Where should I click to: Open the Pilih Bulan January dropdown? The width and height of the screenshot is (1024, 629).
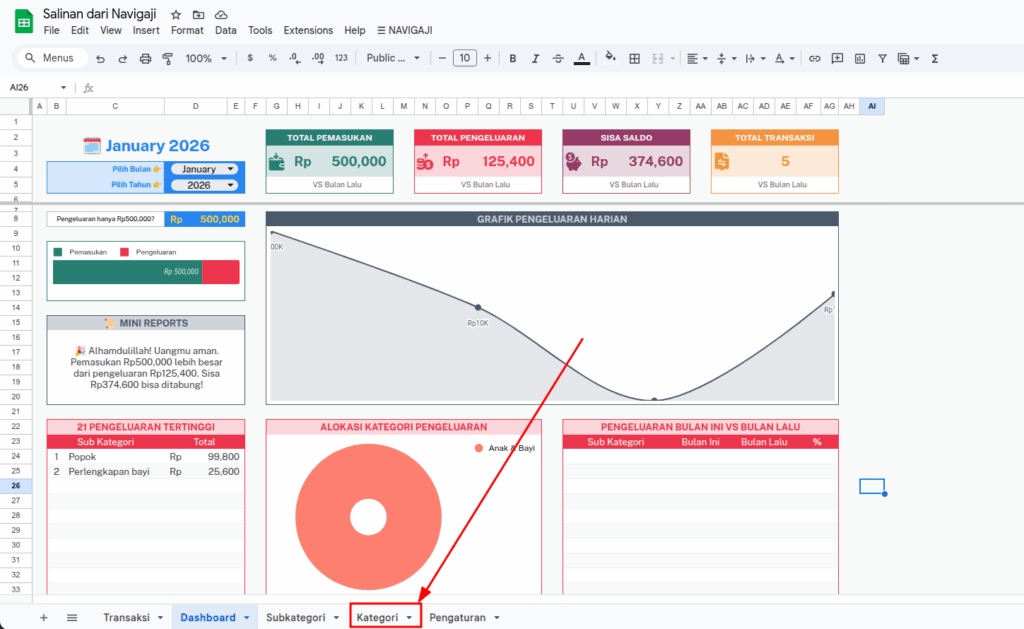pos(204,169)
